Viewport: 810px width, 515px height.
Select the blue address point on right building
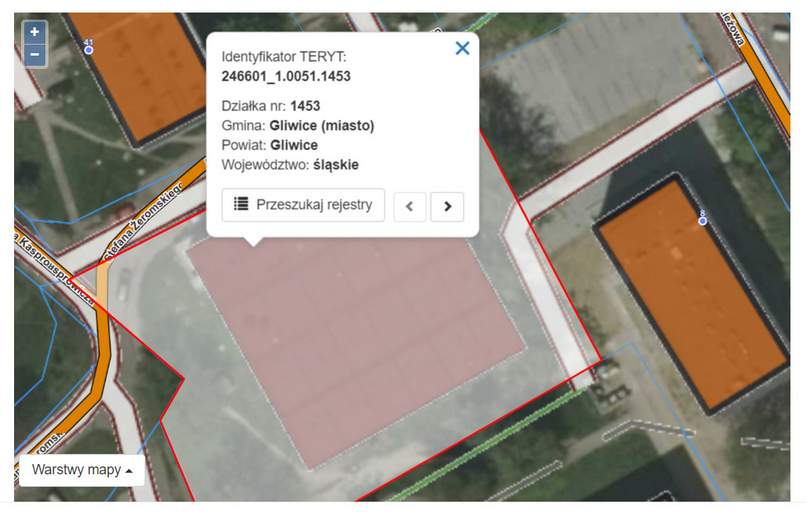point(703,221)
